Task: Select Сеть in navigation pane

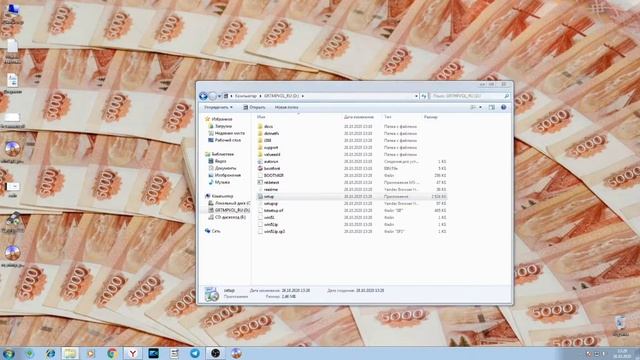Action: tap(216, 231)
